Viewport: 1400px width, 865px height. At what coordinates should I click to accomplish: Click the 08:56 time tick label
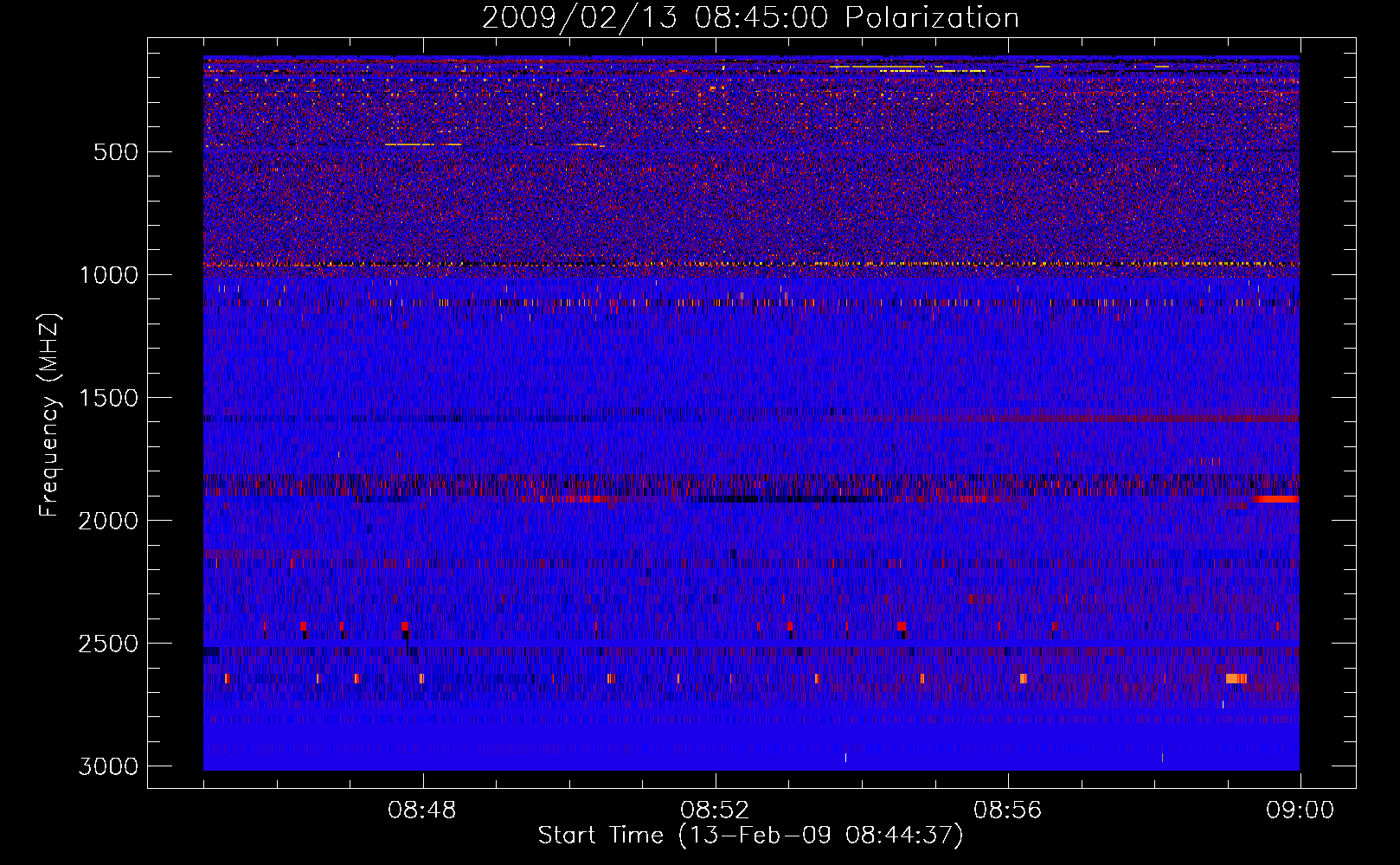[x=1007, y=811]
